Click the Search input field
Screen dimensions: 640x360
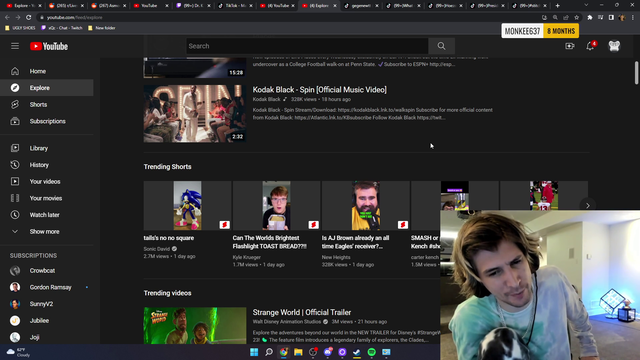click(307, 46)
